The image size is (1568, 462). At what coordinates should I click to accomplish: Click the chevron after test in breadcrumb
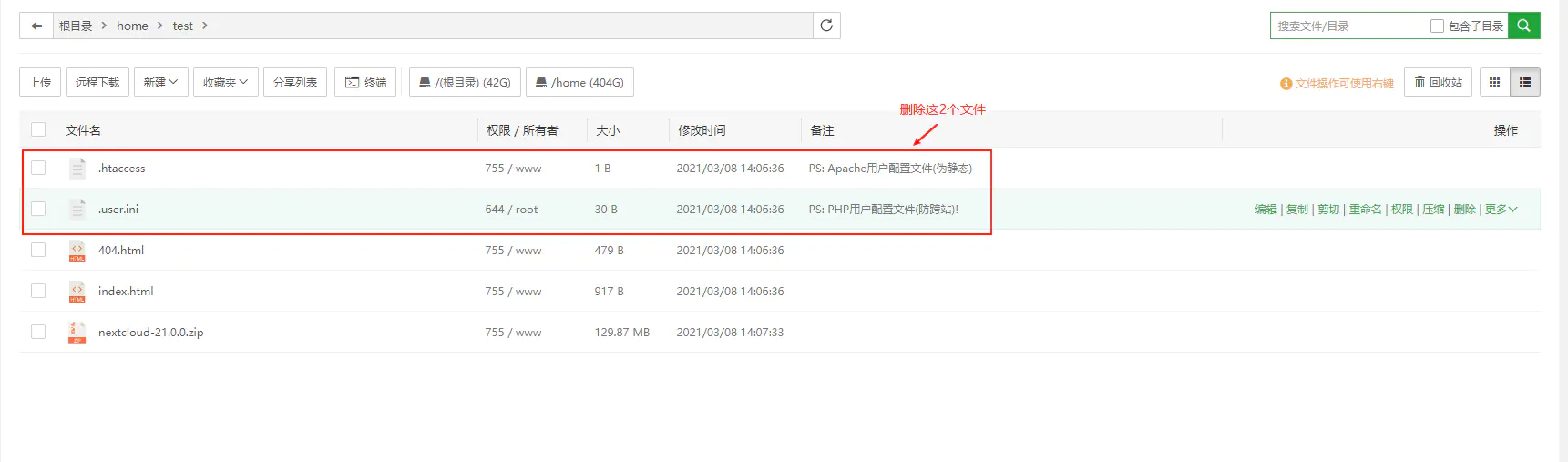pos(205,26)
